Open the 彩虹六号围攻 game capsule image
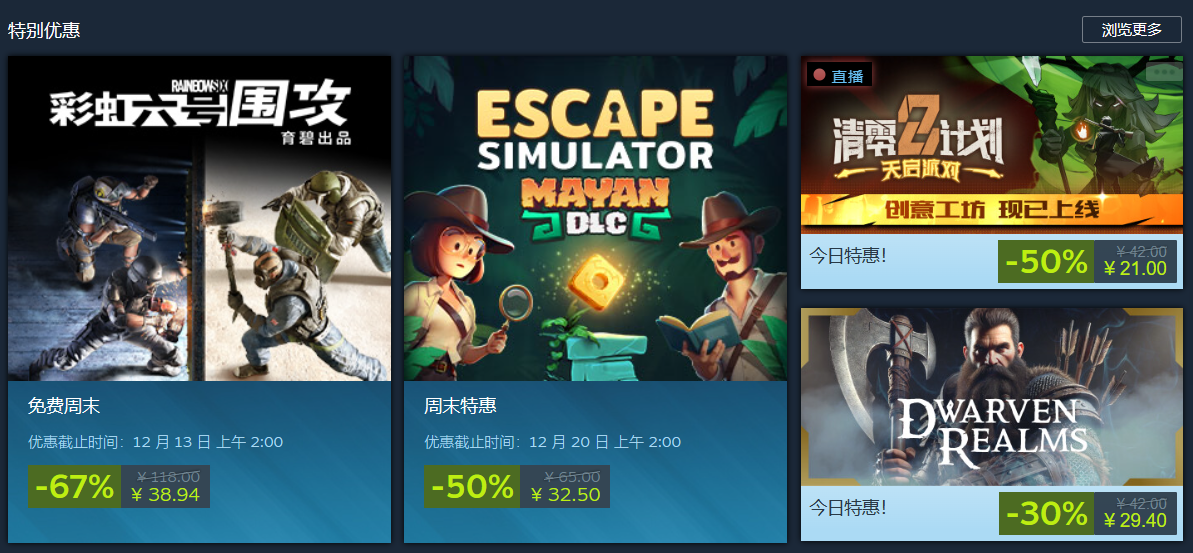This screenshot has width=1193, height=553. click(x=199, y=218)
